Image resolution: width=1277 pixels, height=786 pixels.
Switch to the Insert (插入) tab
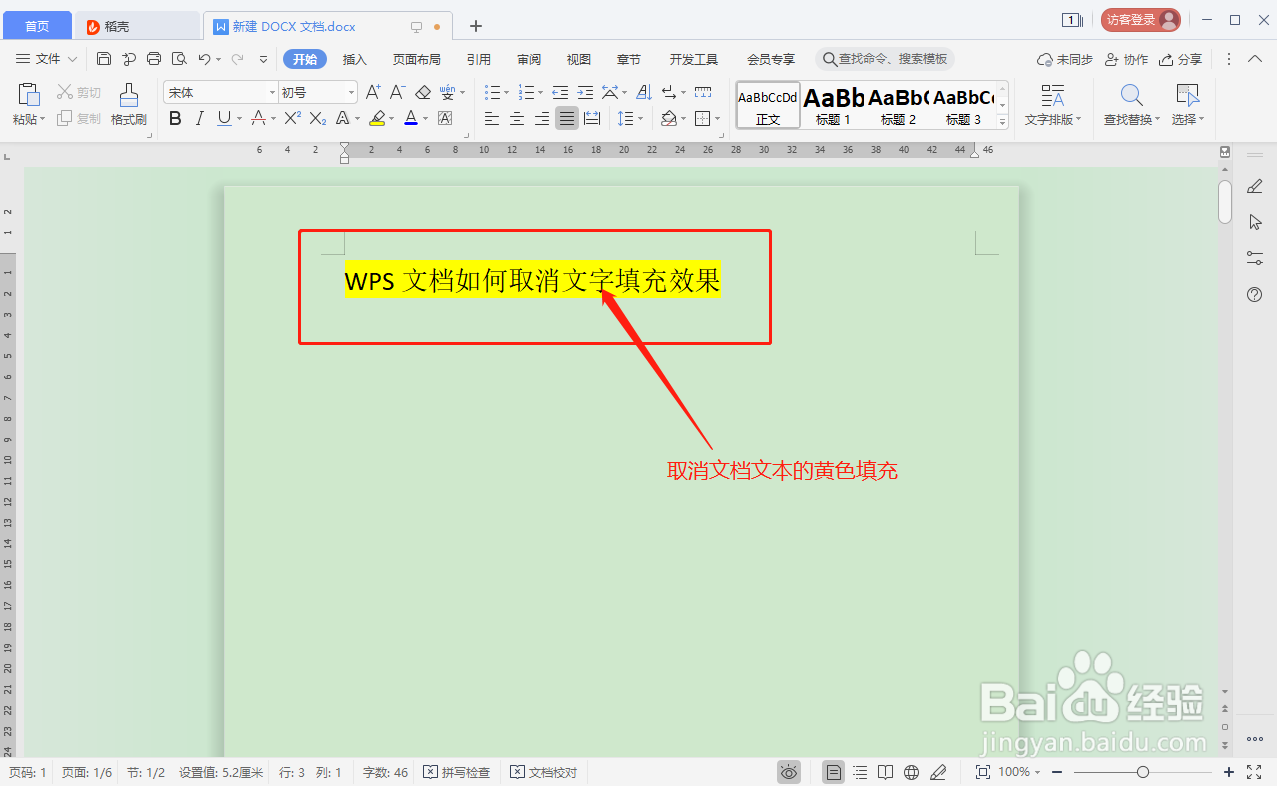coord(355,59)
